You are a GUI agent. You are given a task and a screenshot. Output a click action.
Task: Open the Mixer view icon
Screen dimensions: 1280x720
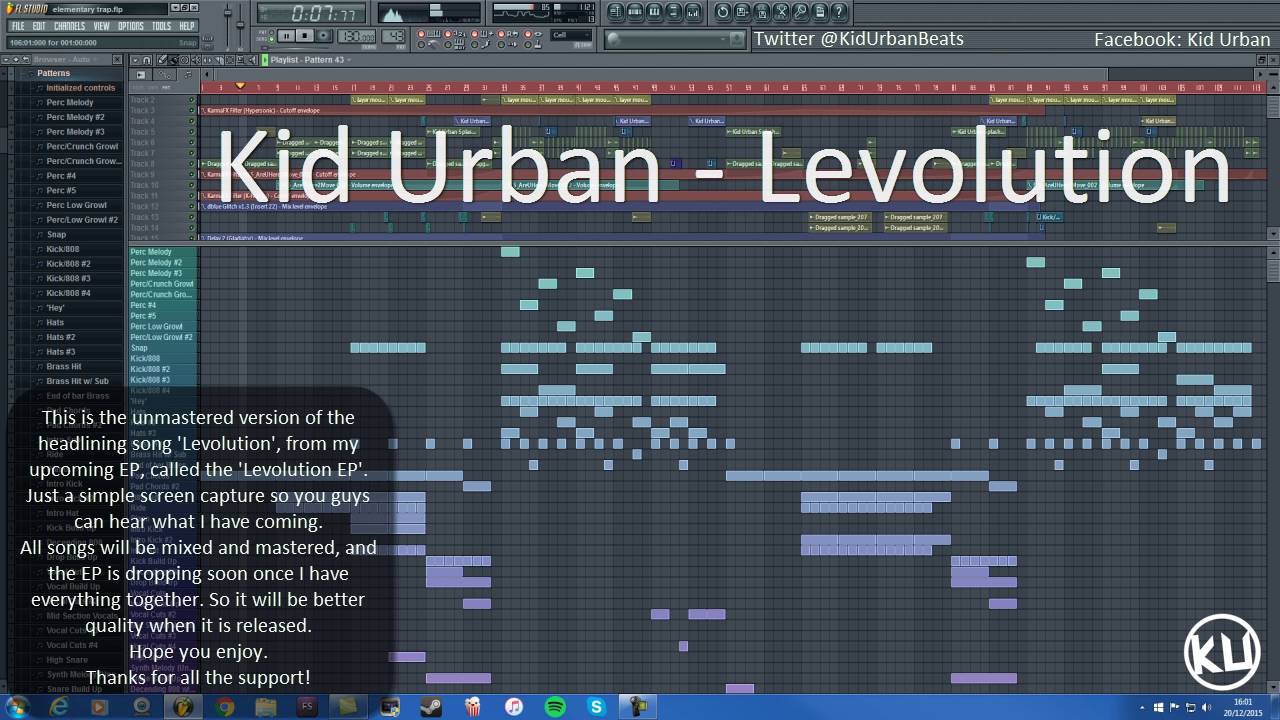pyautogui.click(x=693, y=12)
